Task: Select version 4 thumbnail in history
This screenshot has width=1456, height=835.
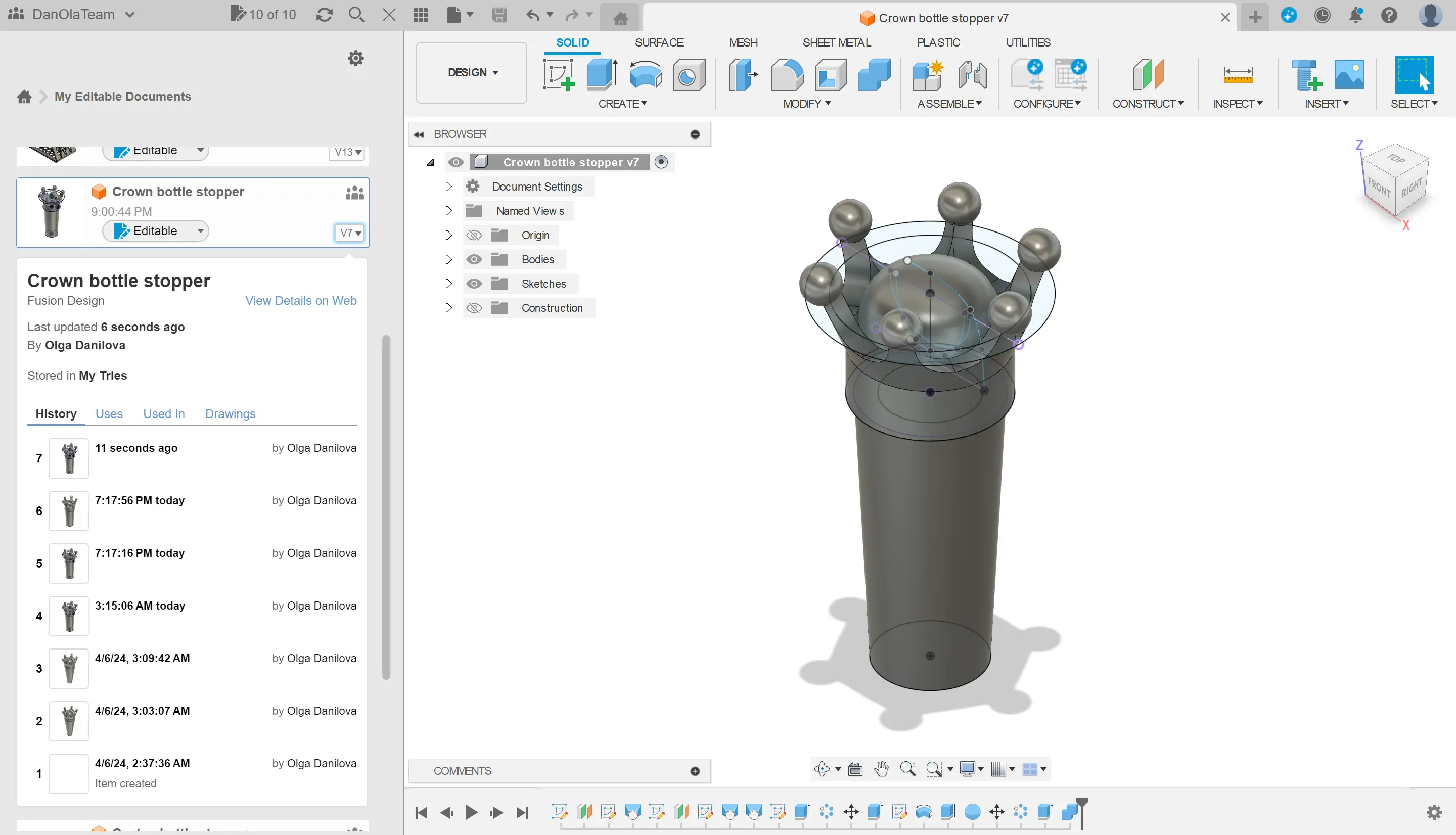Action: 69,615
